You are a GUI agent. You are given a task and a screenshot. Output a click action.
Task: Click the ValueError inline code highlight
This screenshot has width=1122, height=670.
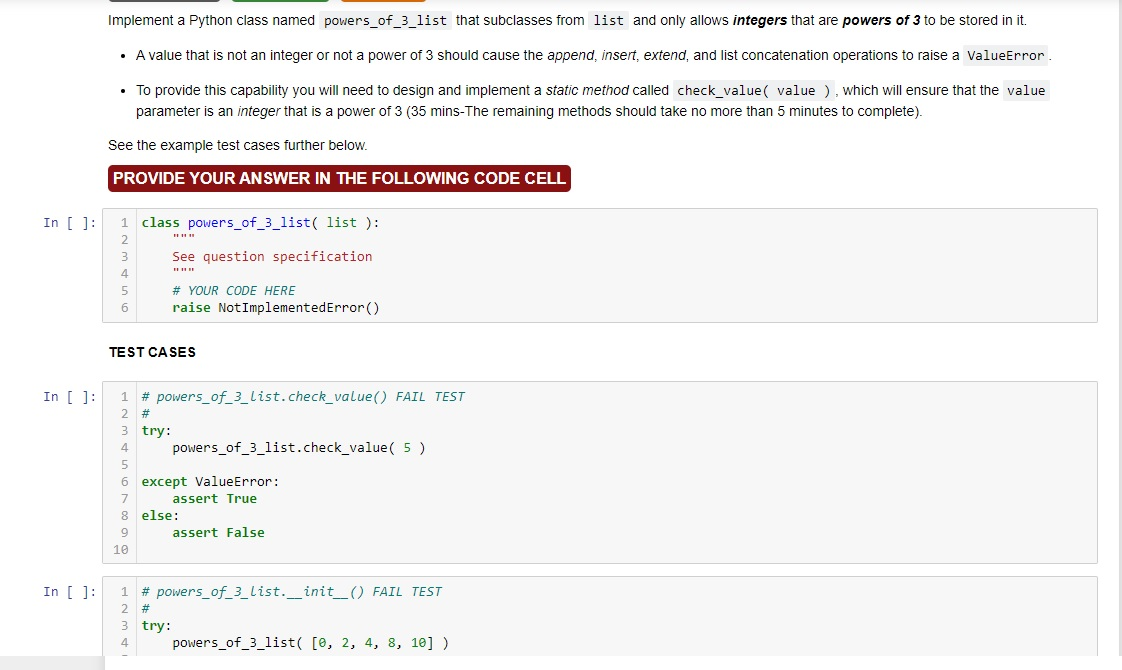tap(1005, 55)
